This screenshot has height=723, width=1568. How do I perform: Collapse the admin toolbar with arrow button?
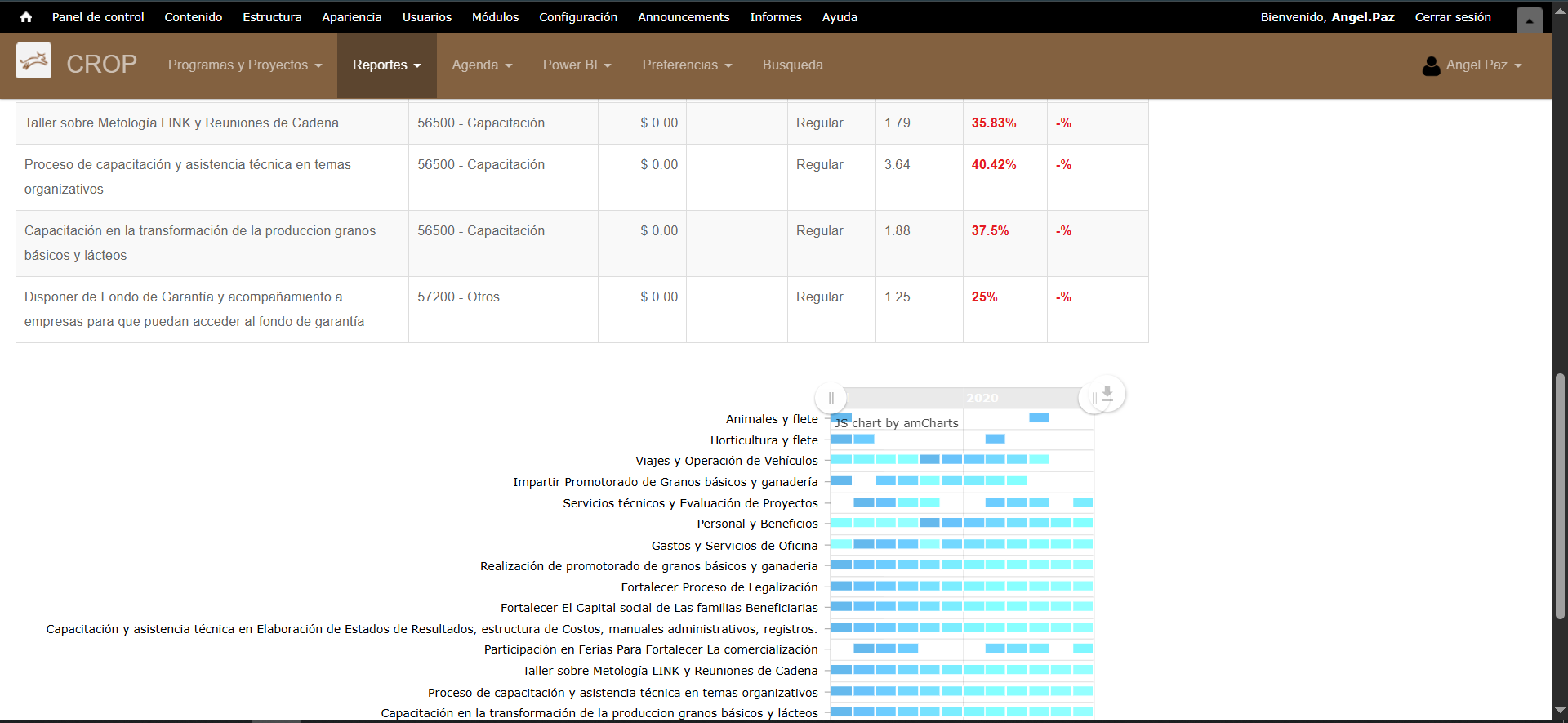(1529, 20)
